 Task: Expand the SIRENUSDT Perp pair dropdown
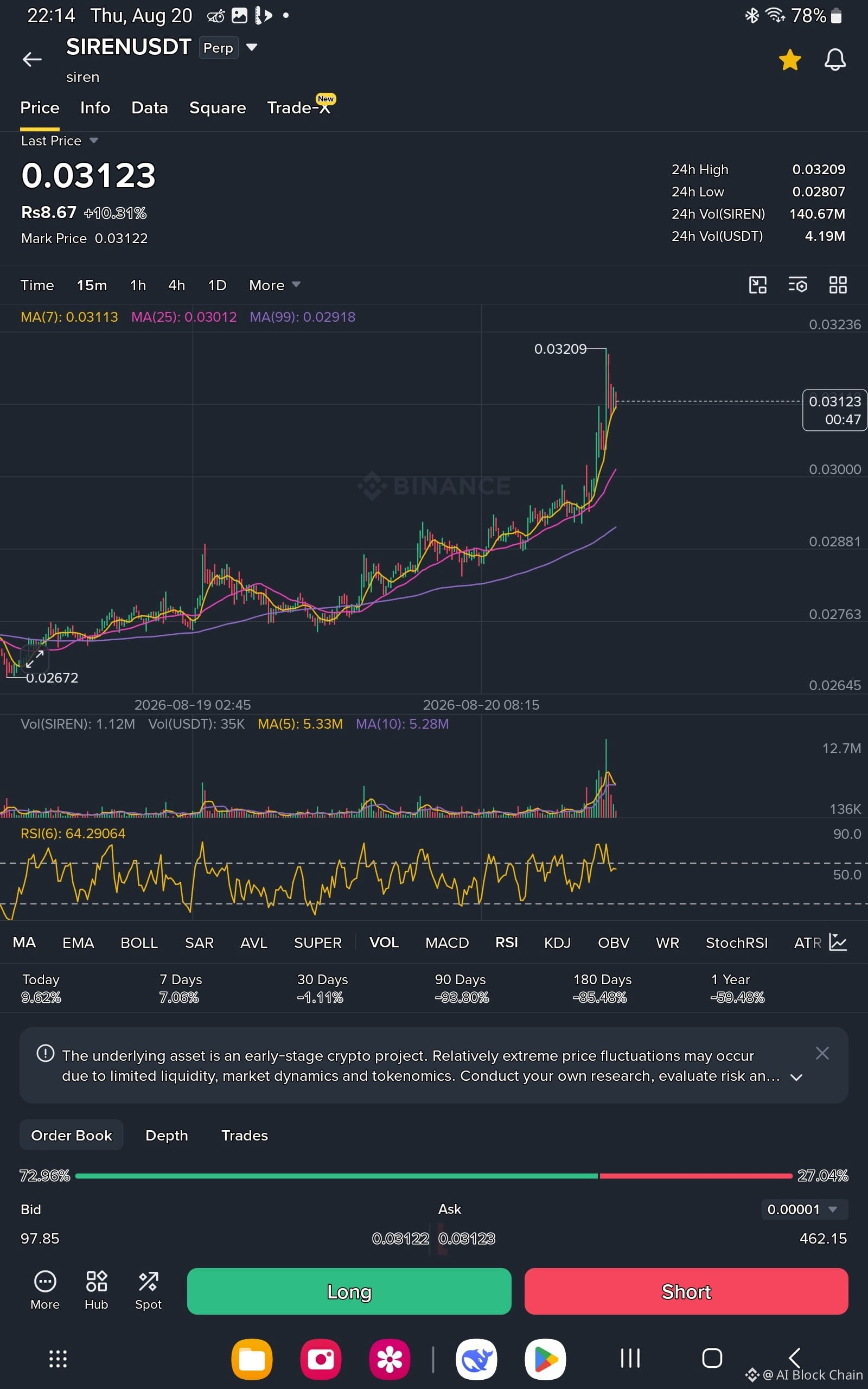coord(251,47)
